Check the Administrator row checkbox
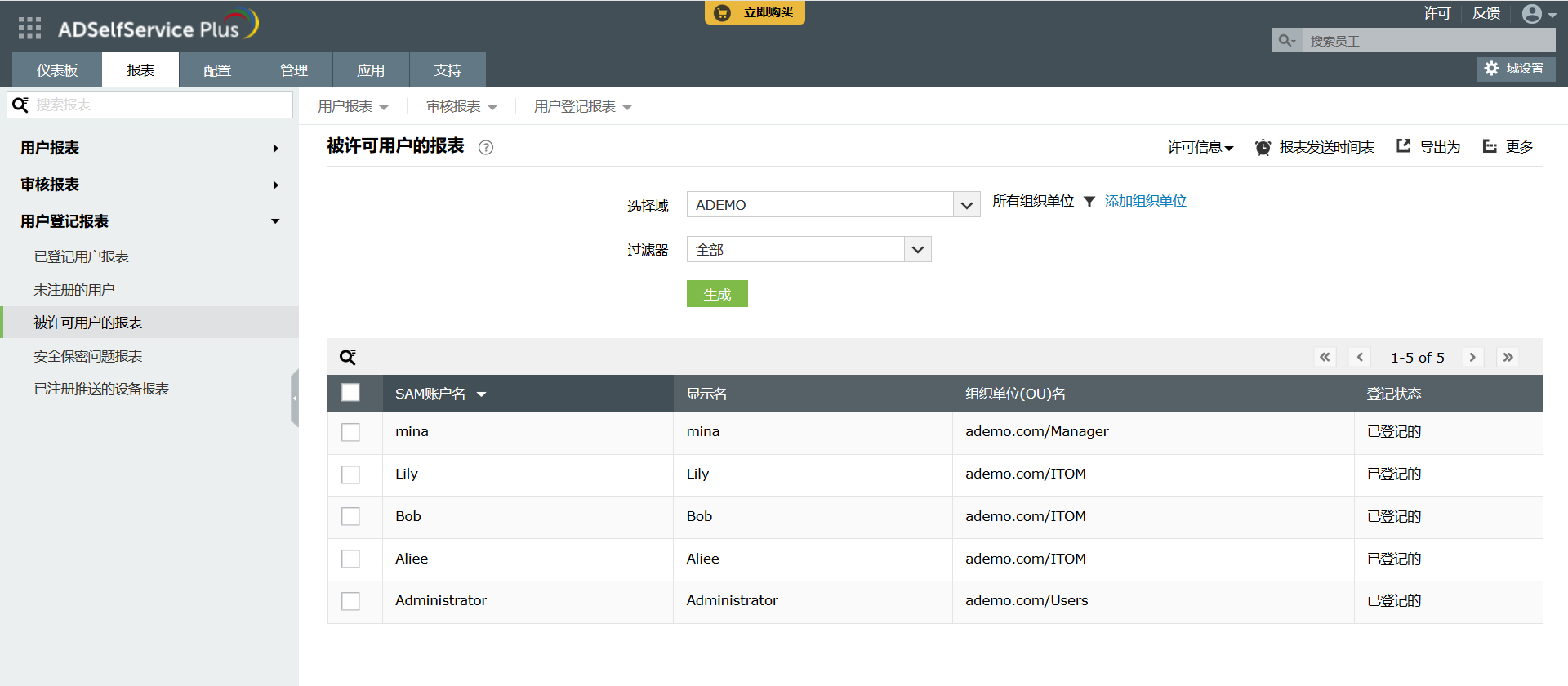This screenshot has height=686, width=1568. [x=350, y=601]
